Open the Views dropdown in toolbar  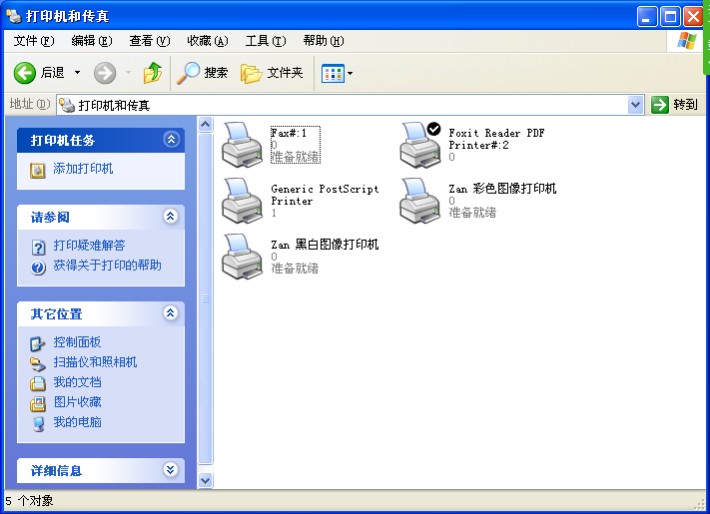coord(337,73)
